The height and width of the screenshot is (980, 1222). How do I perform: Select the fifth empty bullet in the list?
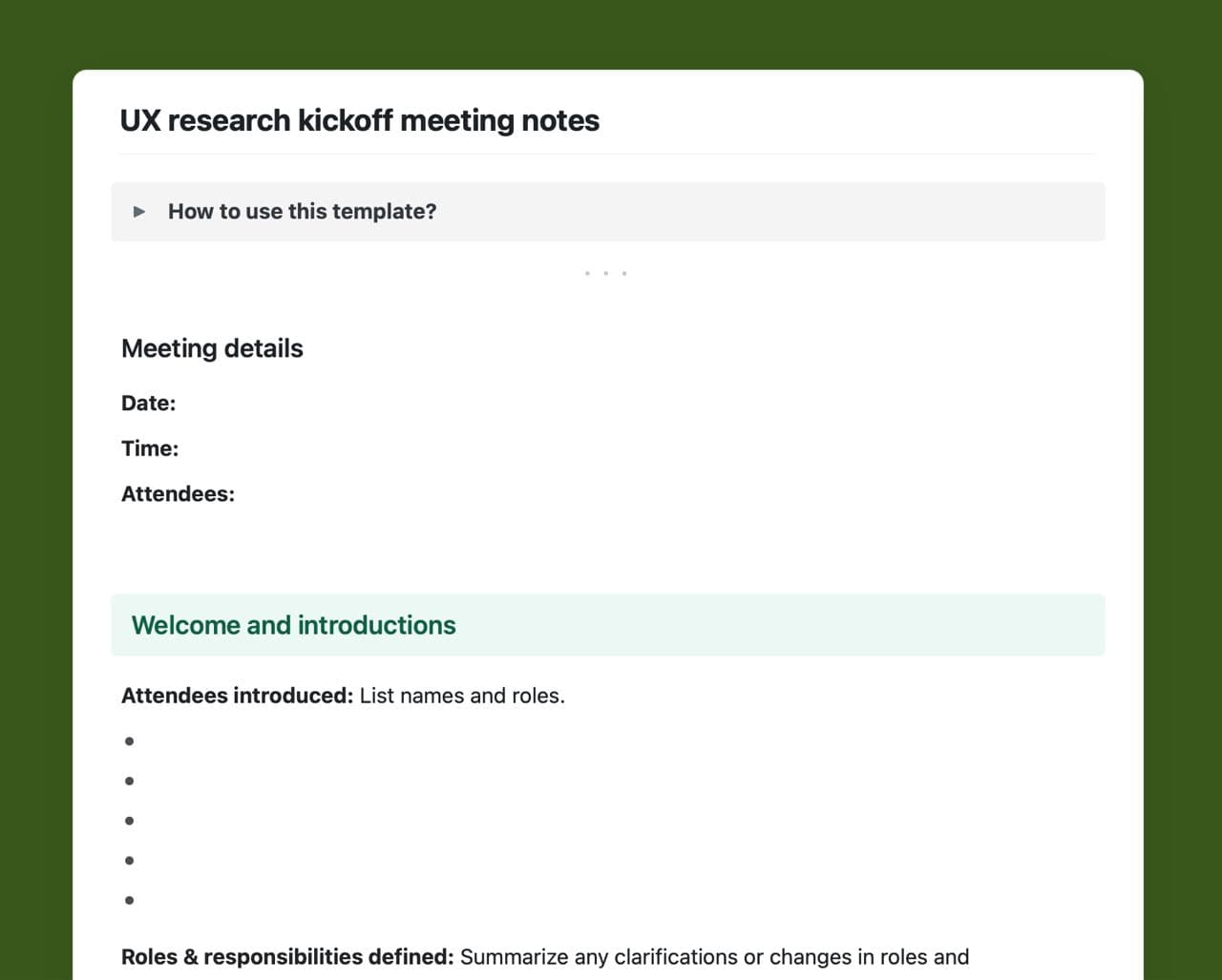pyautogui.click(x=130, y=900)
